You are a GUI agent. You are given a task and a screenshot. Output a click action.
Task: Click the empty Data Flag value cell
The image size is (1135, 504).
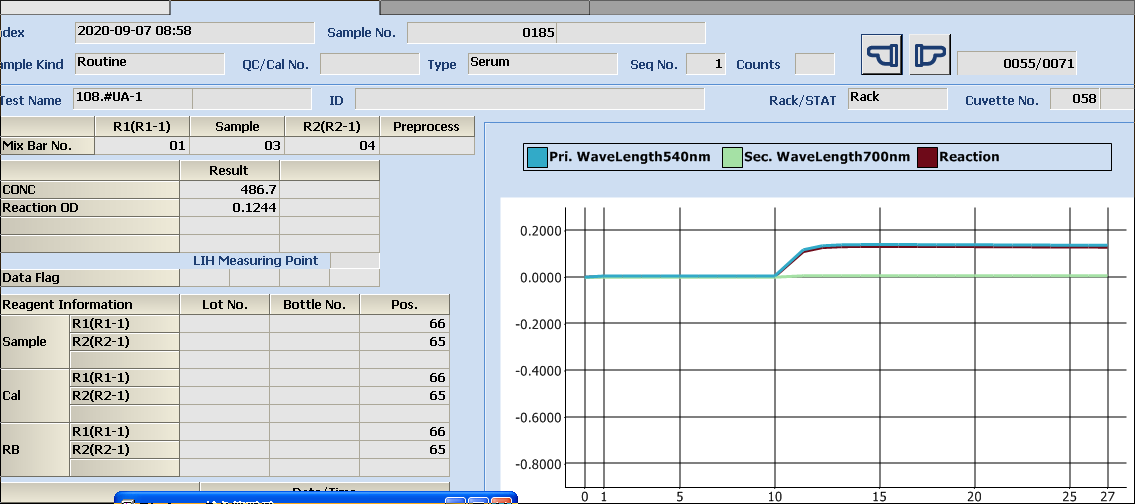click(204, 277)
